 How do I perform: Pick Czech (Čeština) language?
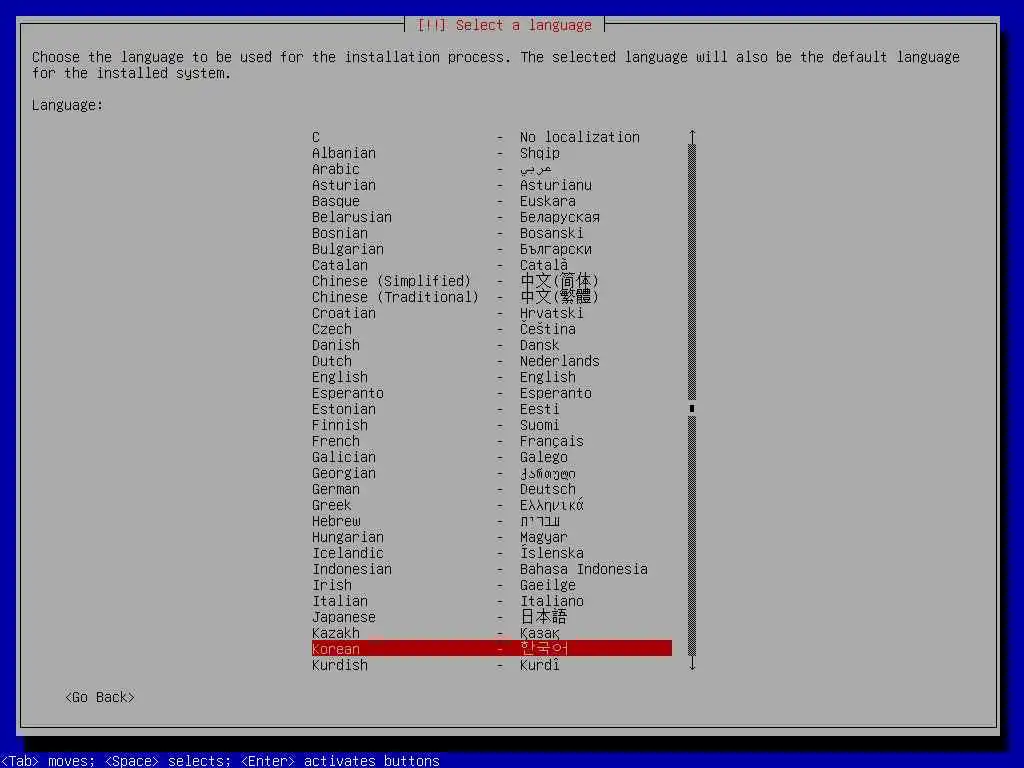pos(492,329)
